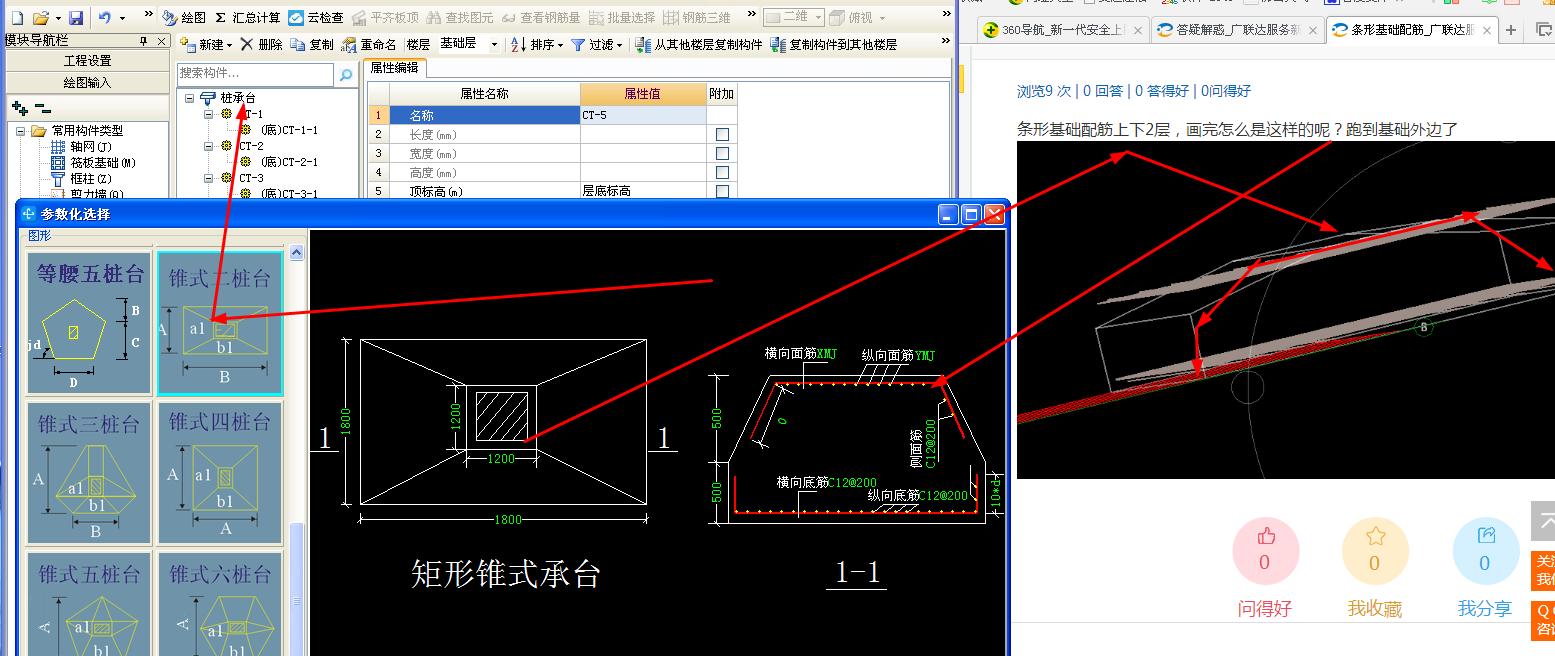The image size is (1555, 656).
Task: Click 复制构件到其他楼层 button
Action: (x=833, y=45)
